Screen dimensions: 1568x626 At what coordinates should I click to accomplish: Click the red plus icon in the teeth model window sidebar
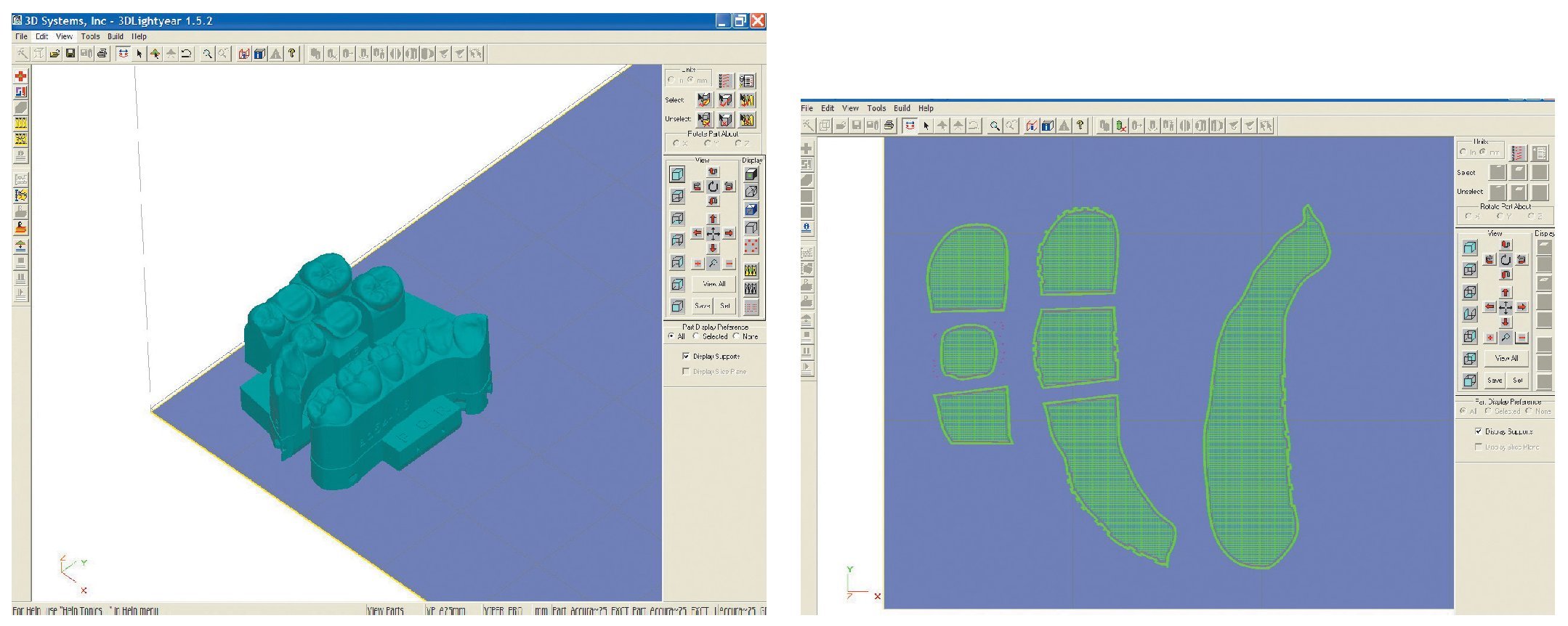point(21,76)
